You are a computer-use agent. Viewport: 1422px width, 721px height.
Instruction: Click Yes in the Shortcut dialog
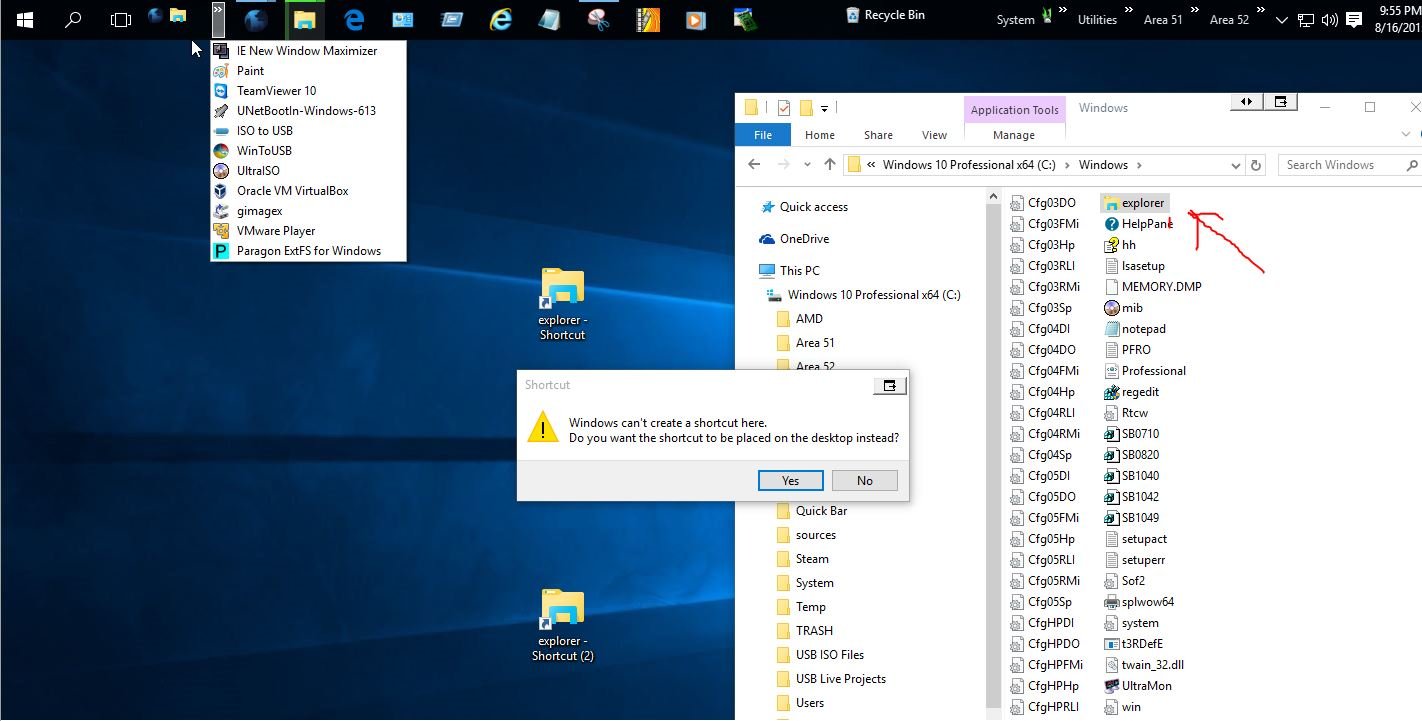click(790, 481)
